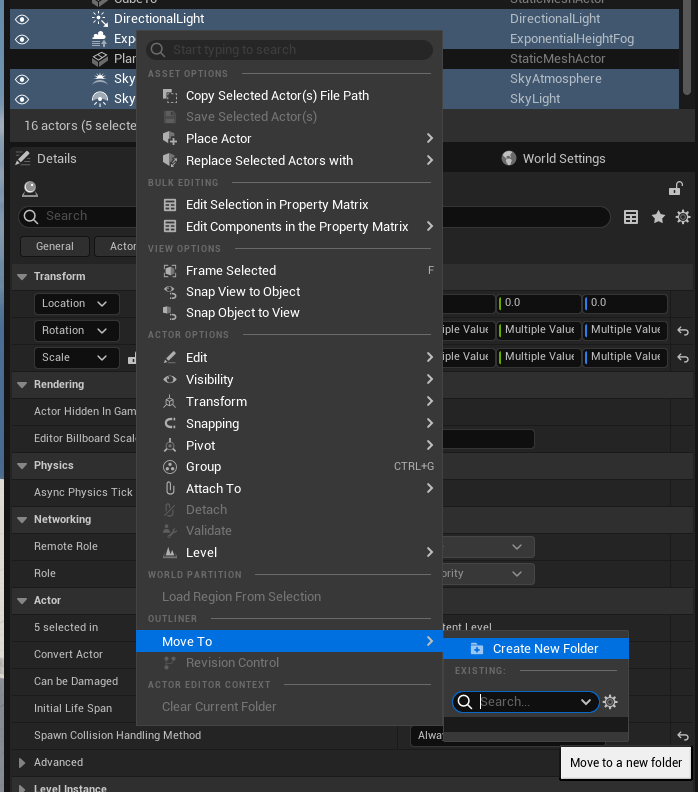Open folder search options gear

click(x=610, y=702)
